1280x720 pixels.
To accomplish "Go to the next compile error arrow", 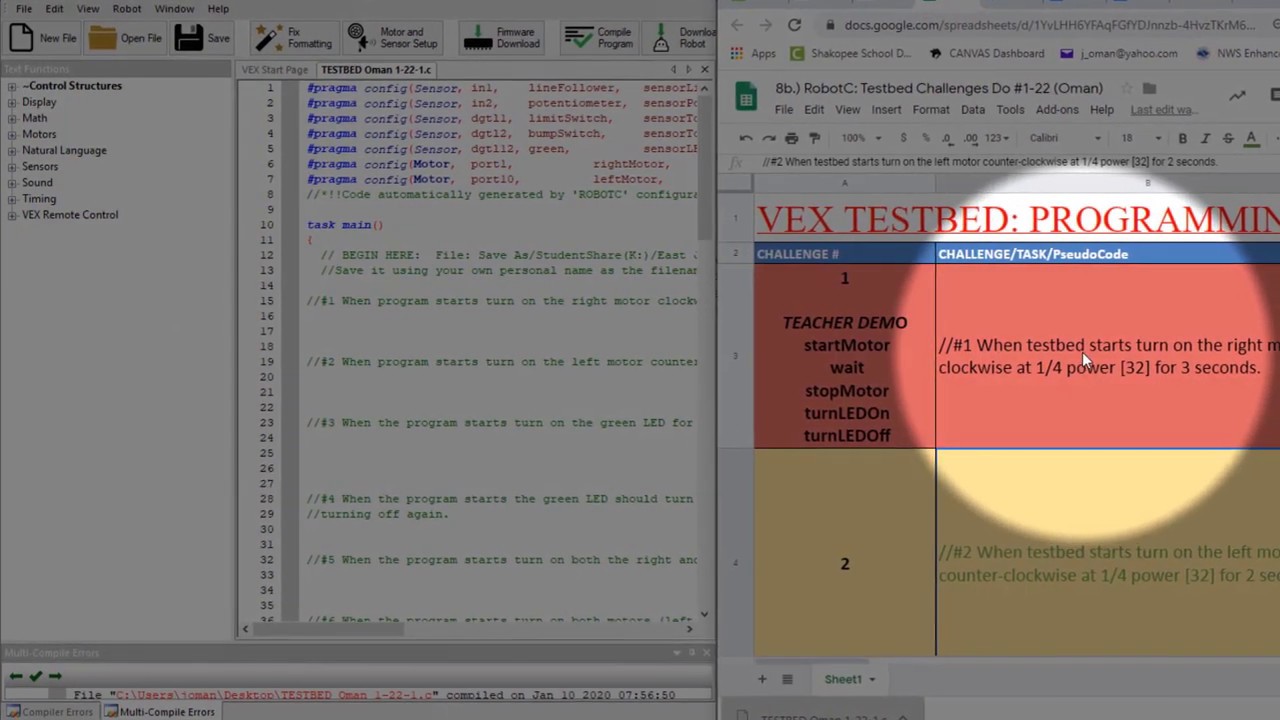I will 55,677.
